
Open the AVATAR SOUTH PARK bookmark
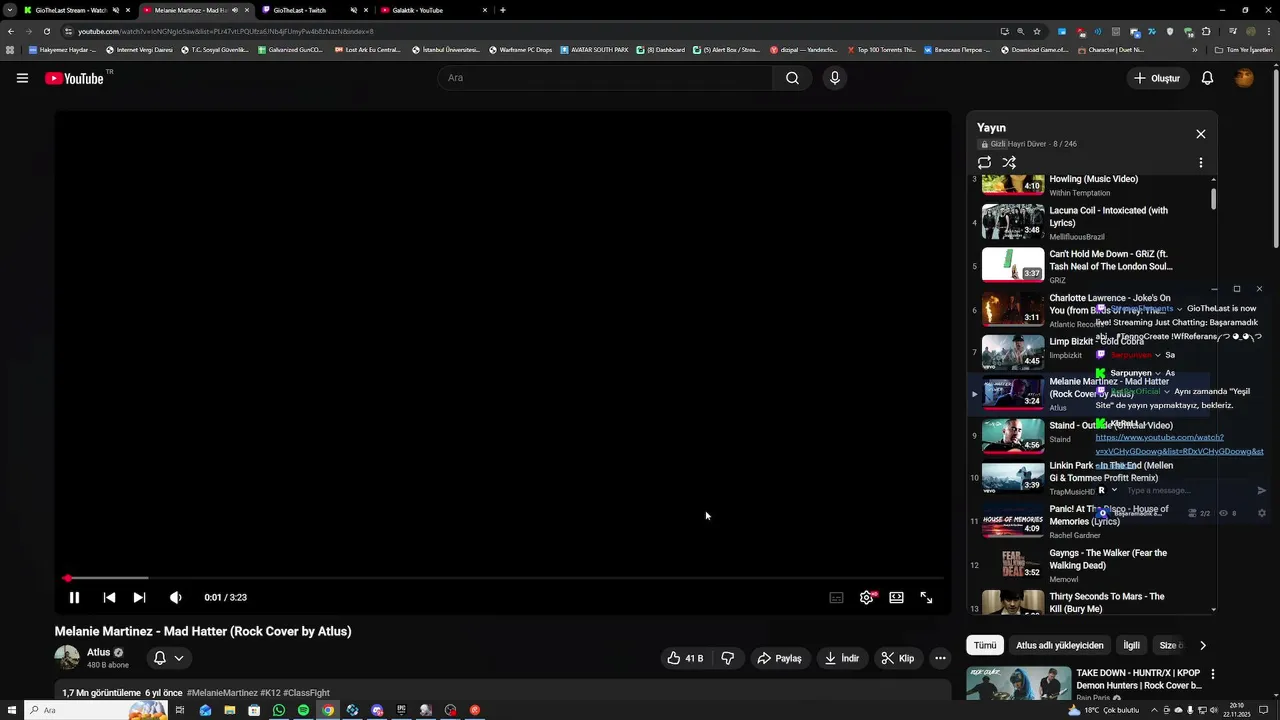pyautogui.click(x=594, y=49)
